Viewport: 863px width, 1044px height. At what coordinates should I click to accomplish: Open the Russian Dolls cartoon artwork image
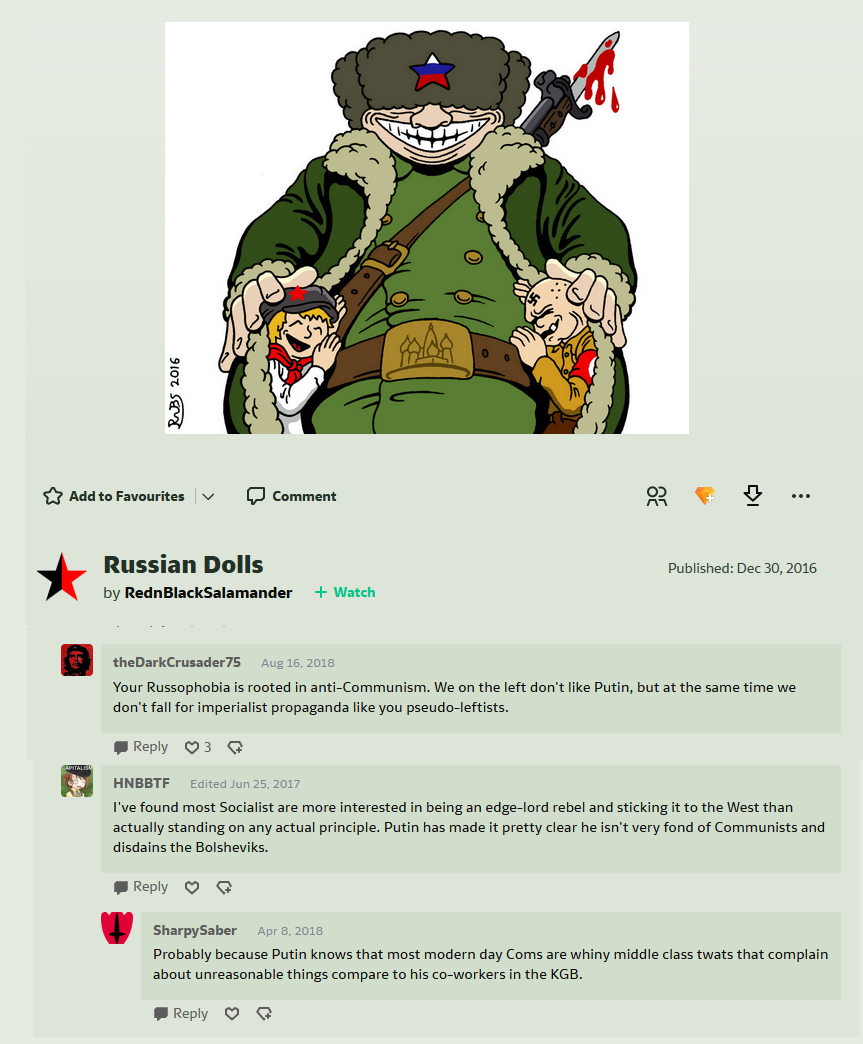427,228
